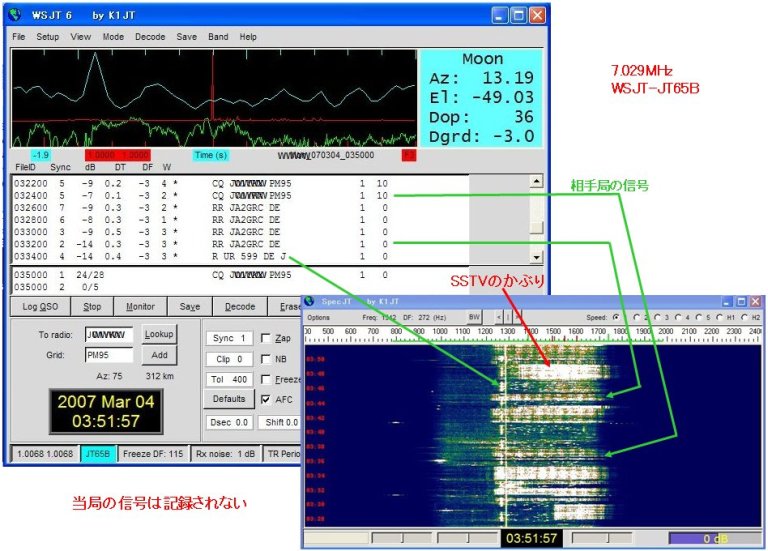This screenshot has width=768, height=551.
Task: Enable the Freeze checkbox
Action: pyautogui.click(x=265, y=380)
